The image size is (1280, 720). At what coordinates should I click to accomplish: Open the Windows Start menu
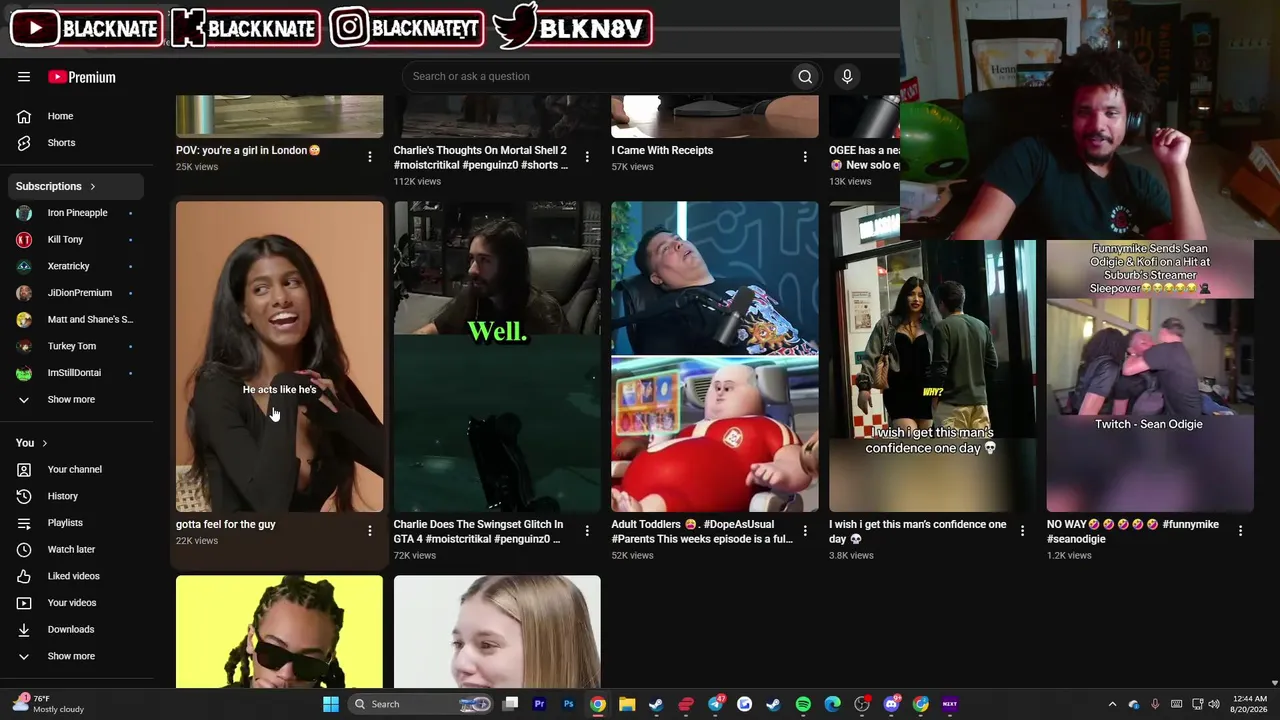(x=330, y=704)
